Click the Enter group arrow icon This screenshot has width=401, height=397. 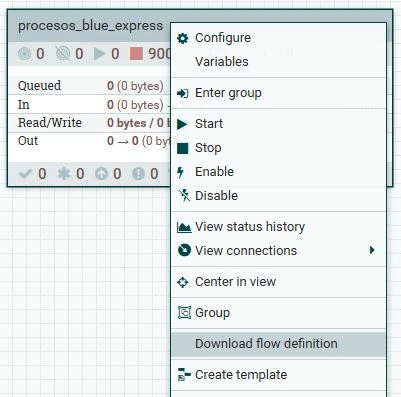coord(183,93)
